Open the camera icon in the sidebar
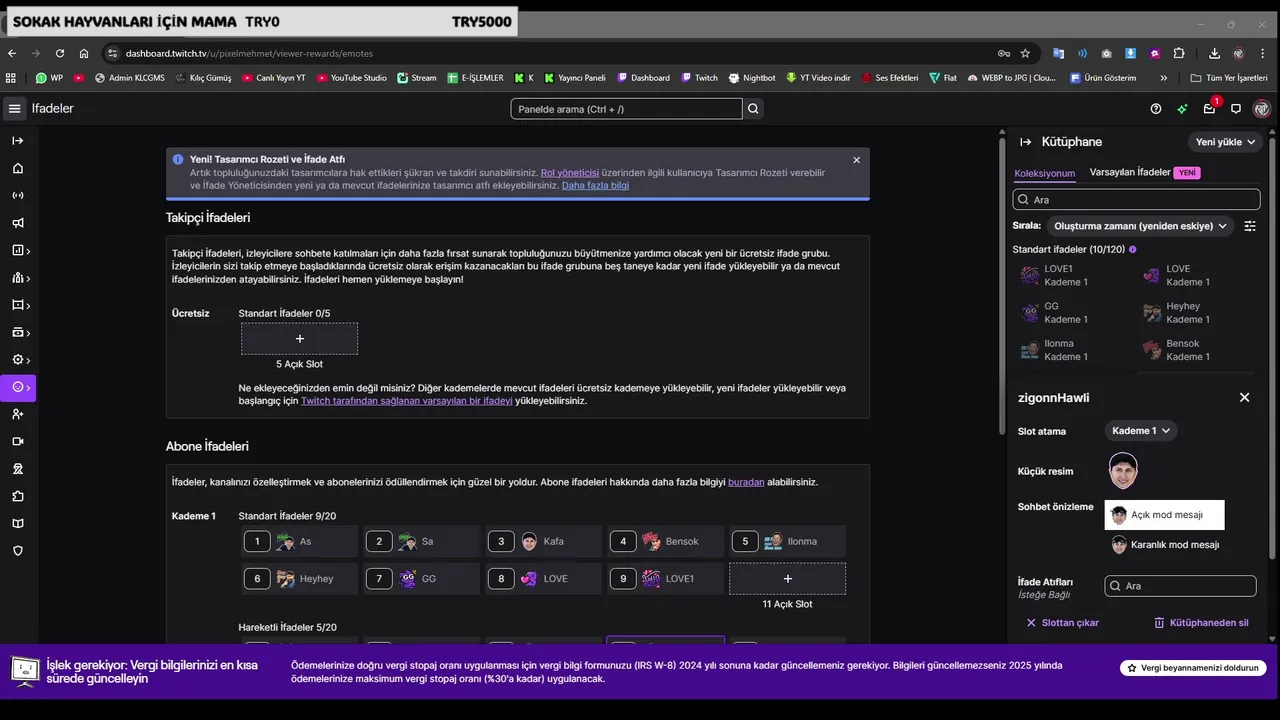Viewport: 1280px width, 720px height. pos(18,441)
